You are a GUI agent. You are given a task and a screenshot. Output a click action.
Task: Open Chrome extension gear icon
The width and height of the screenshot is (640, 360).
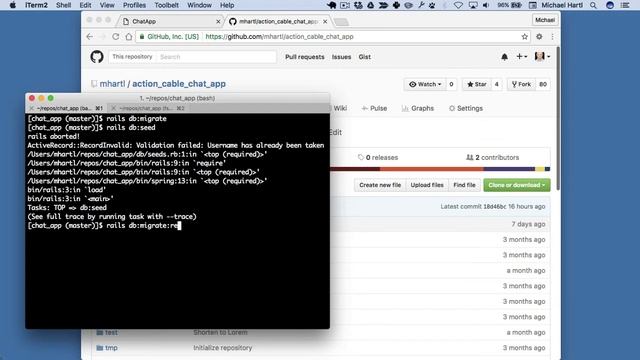[x=539, y=37]
